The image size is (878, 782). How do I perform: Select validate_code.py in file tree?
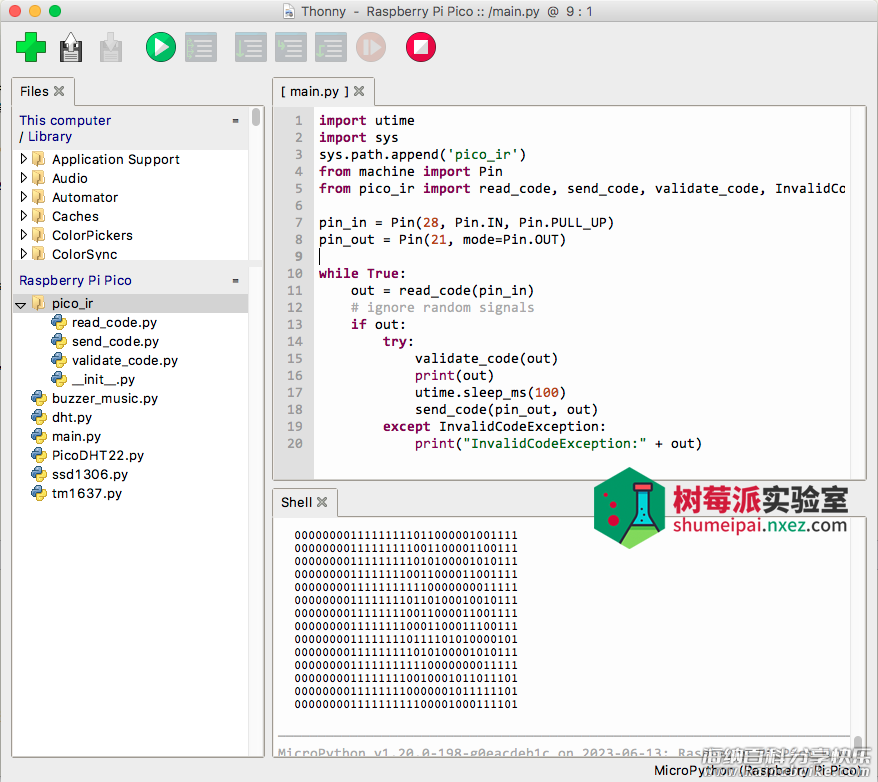(124, 360)
